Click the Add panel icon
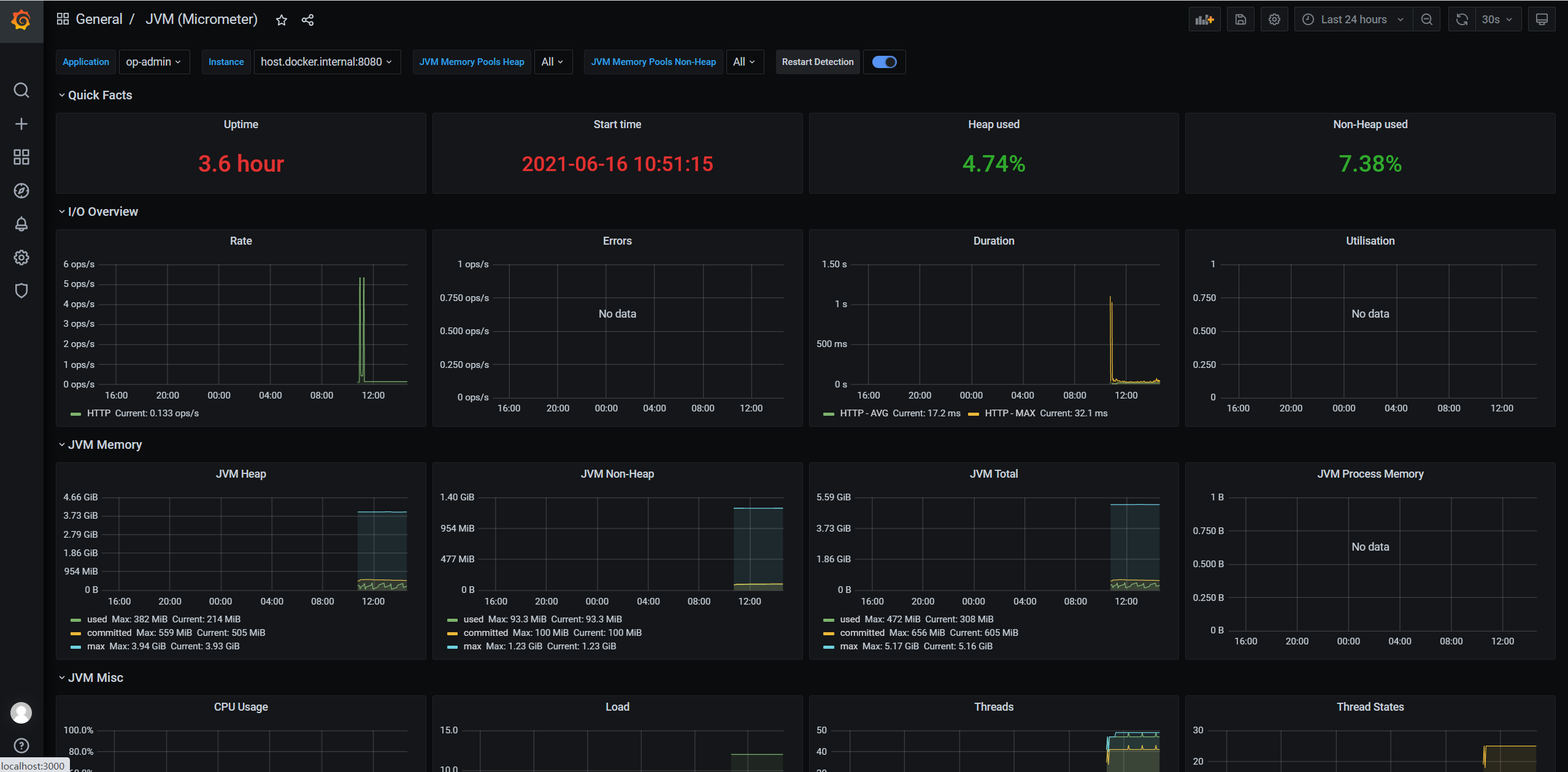 coord(1205,20)
